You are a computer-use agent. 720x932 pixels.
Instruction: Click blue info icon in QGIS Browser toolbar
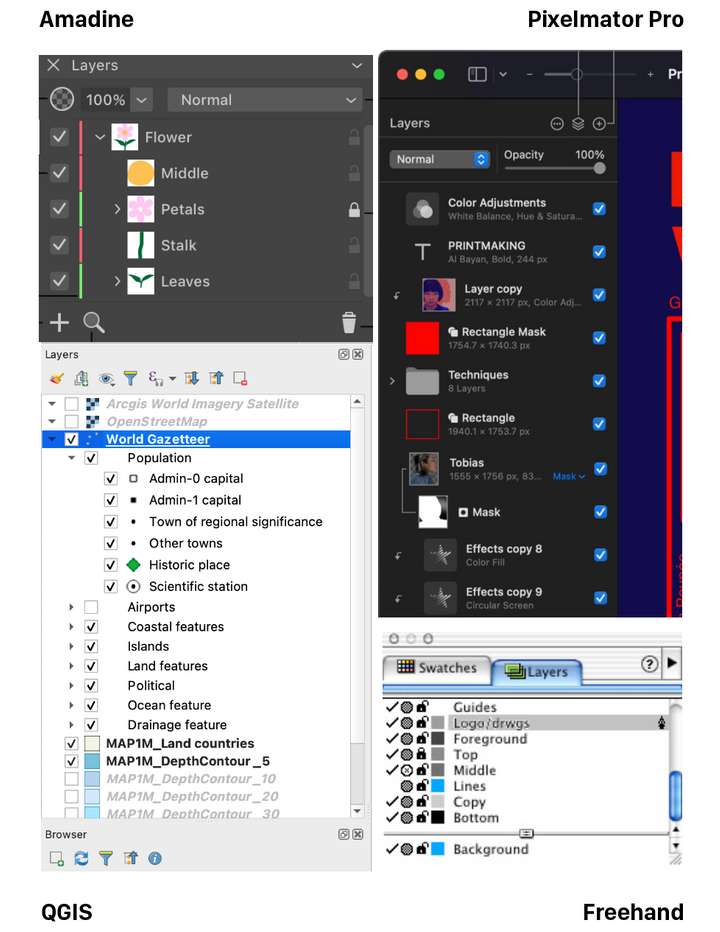[155, 858]
